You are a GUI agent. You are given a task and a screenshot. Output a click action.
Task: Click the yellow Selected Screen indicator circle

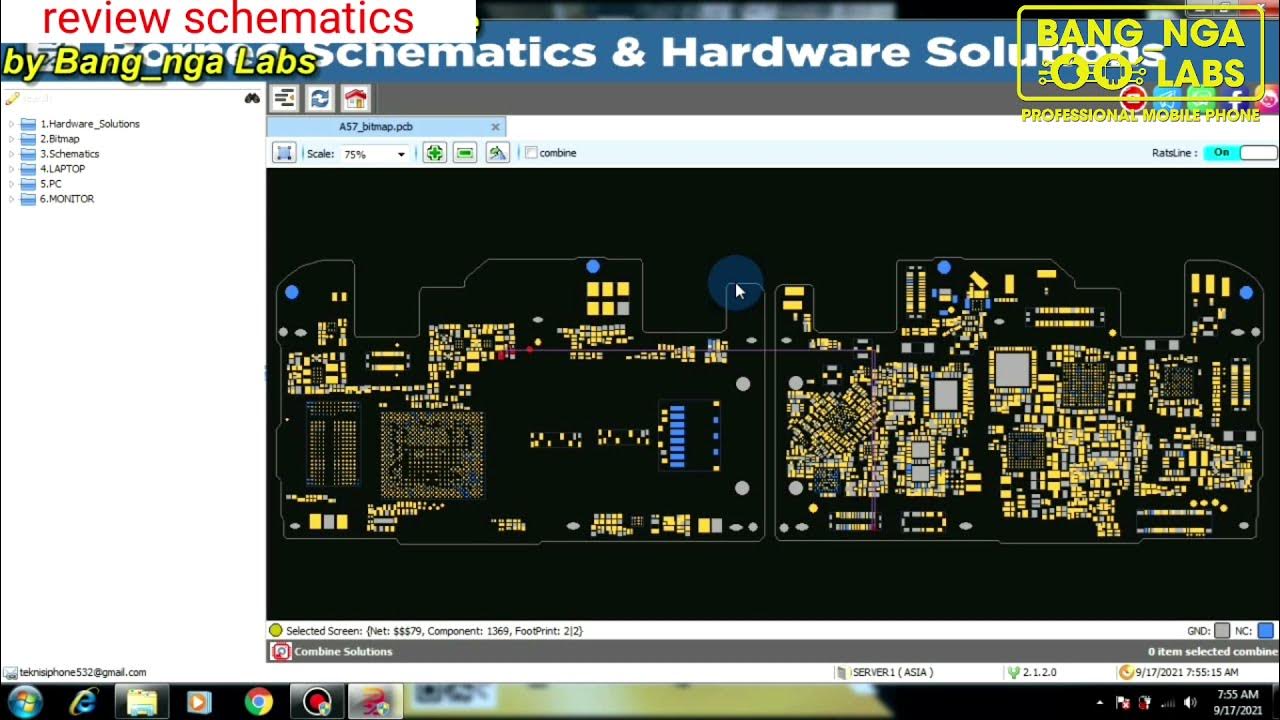(x=275, y=631)
